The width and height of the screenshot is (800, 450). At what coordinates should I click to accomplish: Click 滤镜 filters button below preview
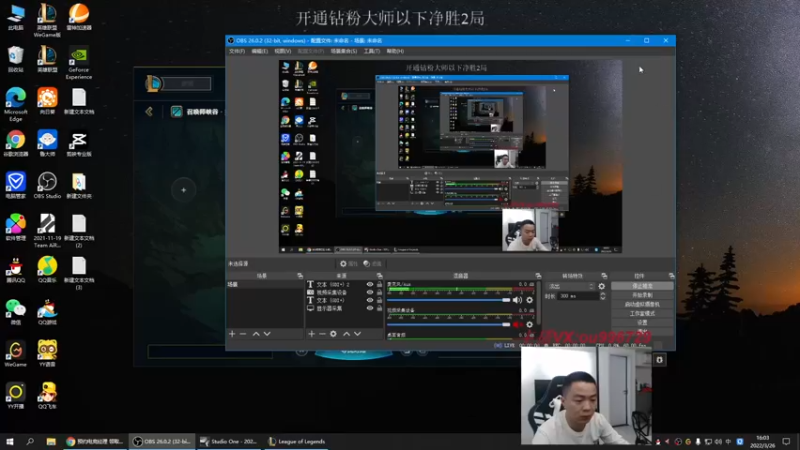[x=372, y=264]
